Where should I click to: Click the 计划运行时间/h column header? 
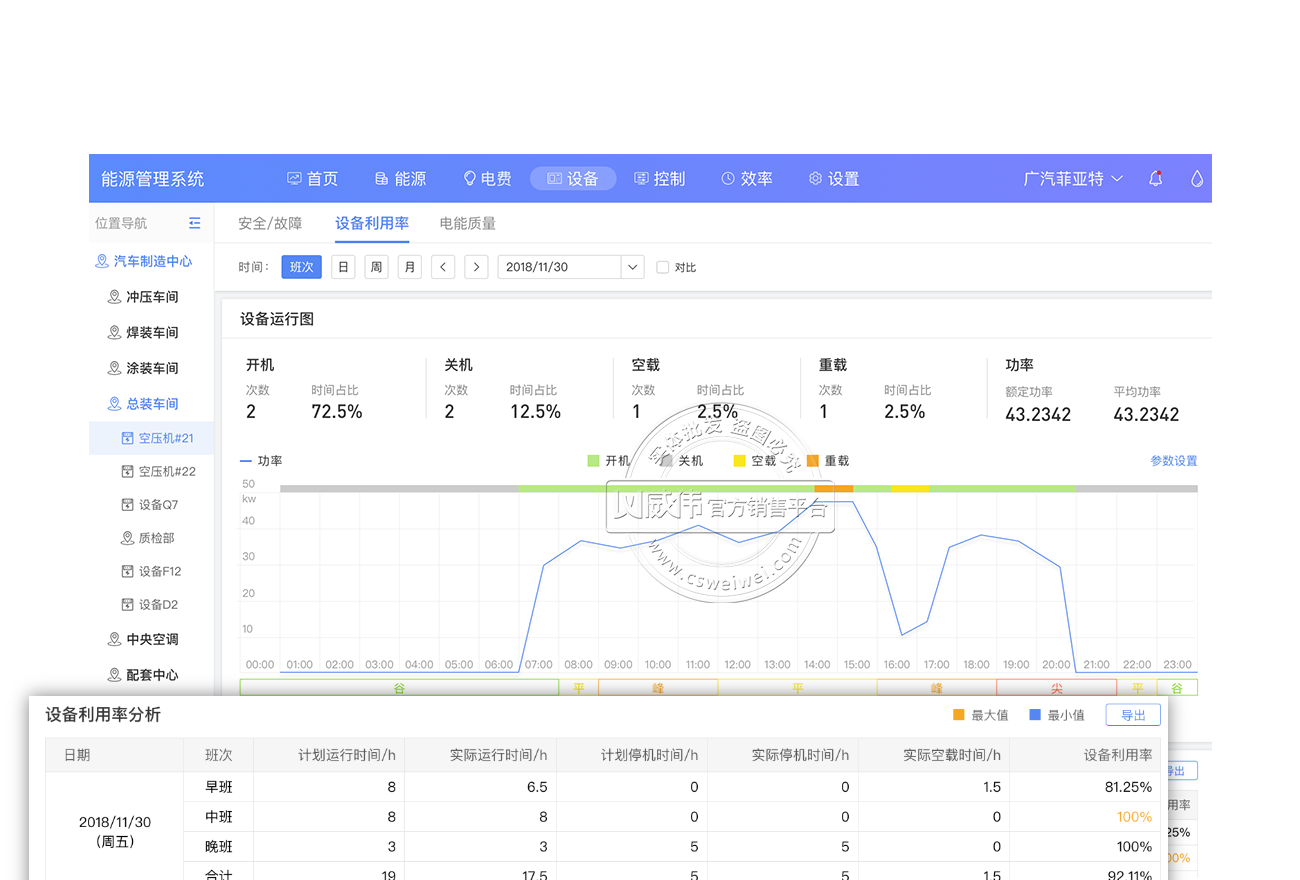click(329, 756)
